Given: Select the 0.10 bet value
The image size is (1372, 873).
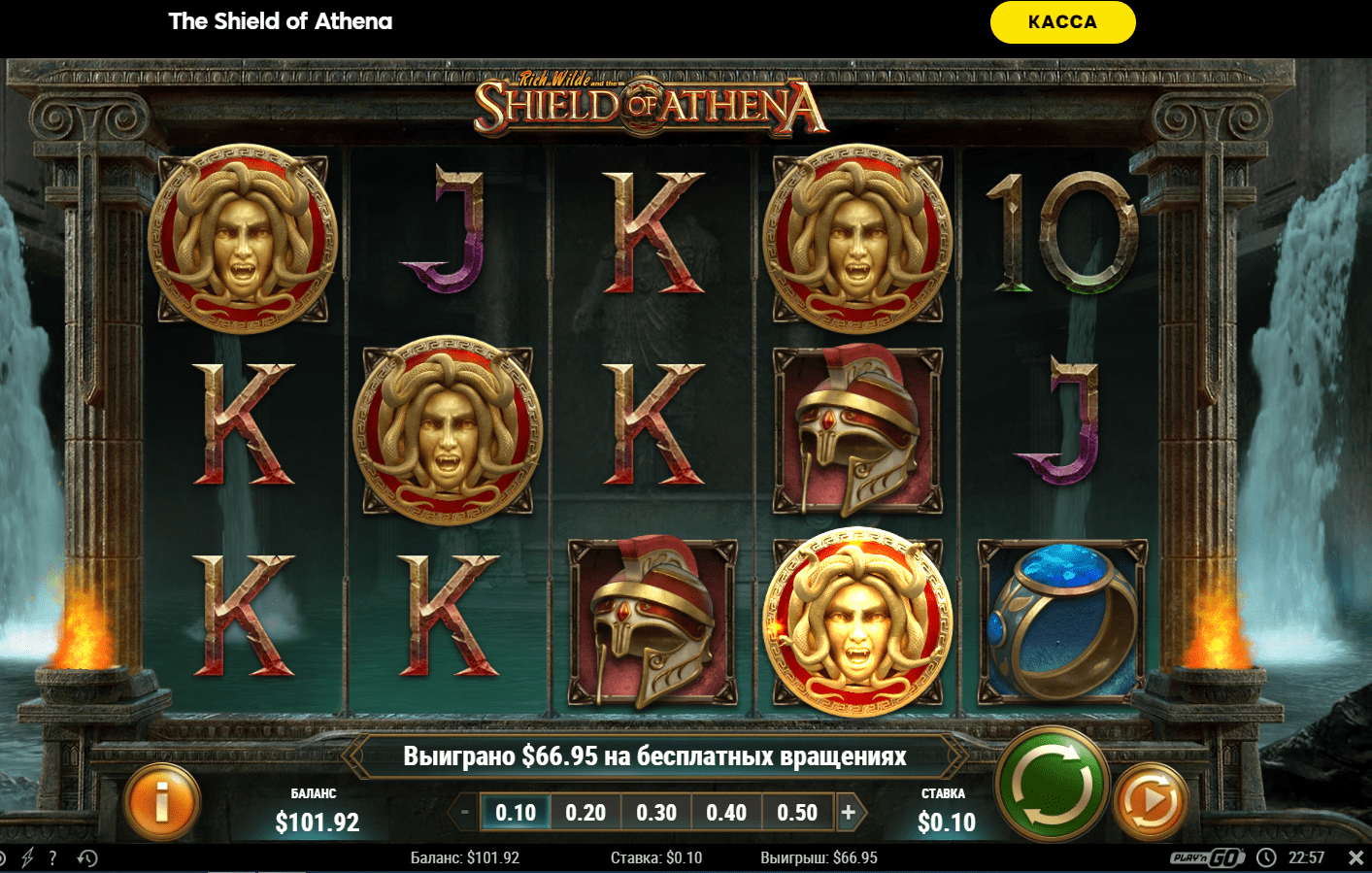Looking at the screenshot, I should [x=516, y=812].
